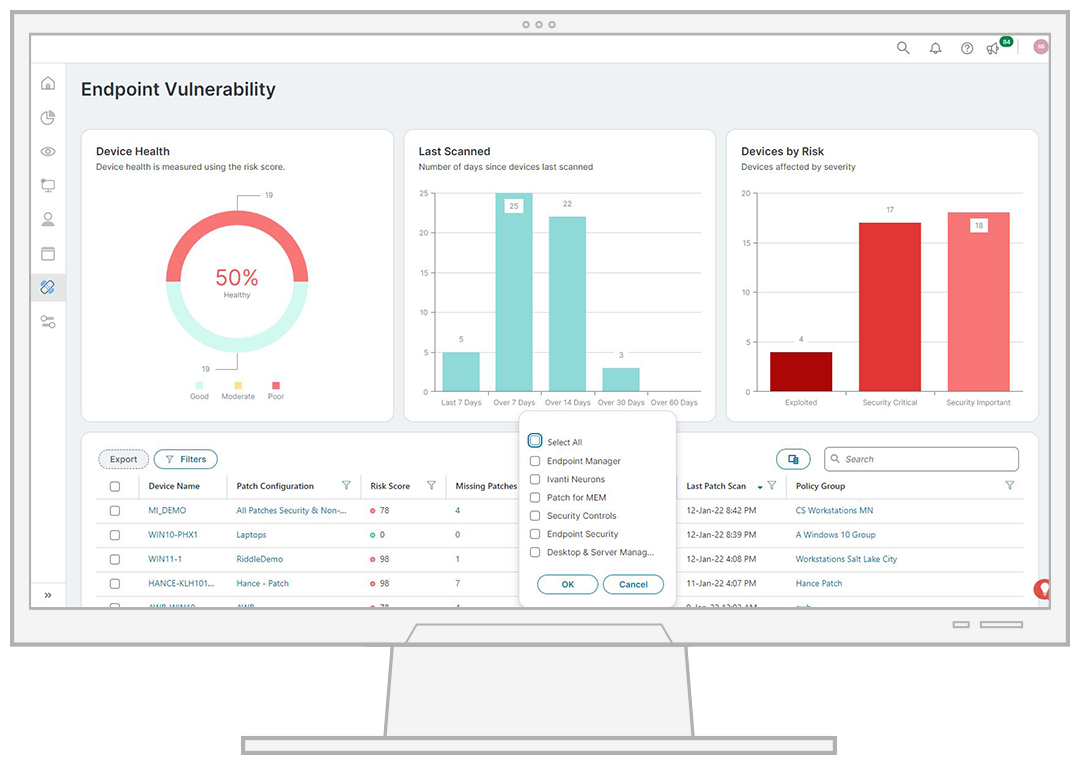Sort by Device Name column header
1080x765 pixels.
[x=174, y=486]
